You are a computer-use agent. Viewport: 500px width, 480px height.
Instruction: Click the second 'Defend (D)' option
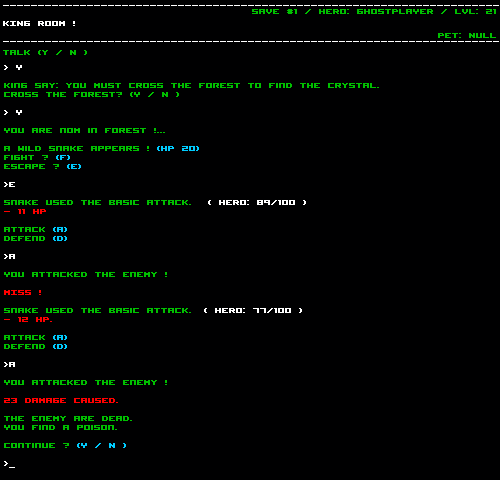point(35,346)
